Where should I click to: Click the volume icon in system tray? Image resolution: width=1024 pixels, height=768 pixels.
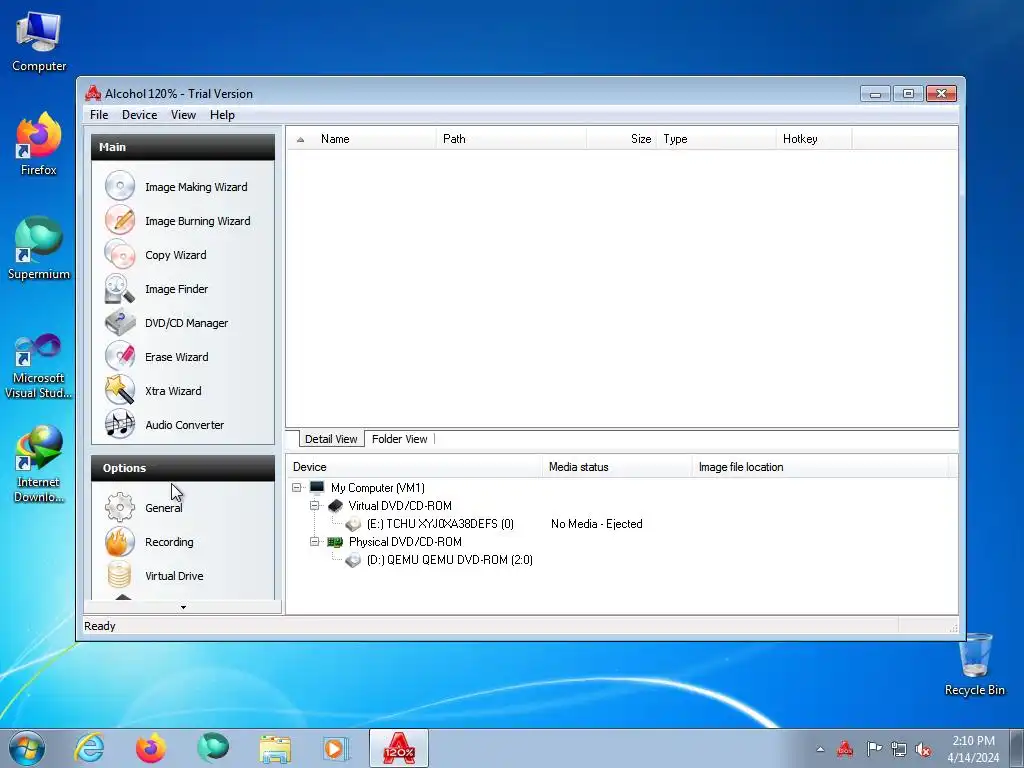[x=923, y=749]
